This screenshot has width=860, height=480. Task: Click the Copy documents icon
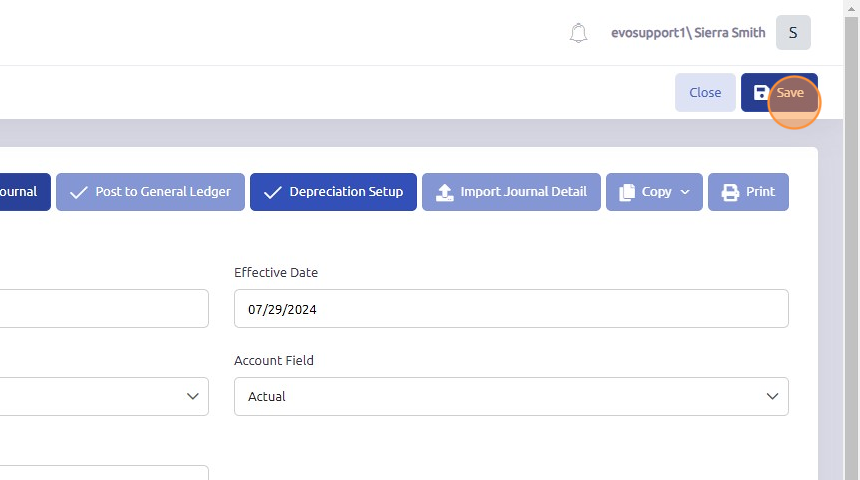click(628, 192)
